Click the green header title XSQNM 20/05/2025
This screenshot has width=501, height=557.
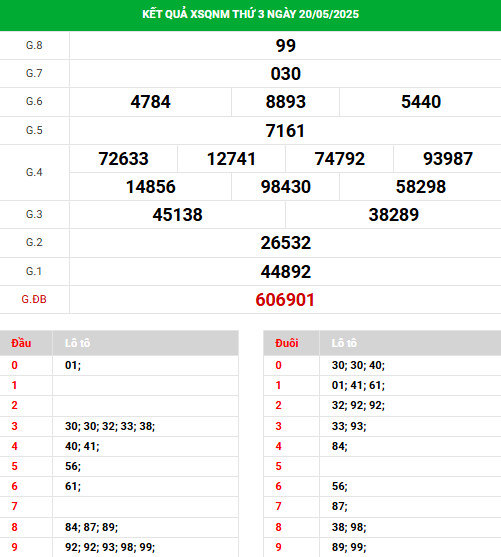click(x=250, y=14)
